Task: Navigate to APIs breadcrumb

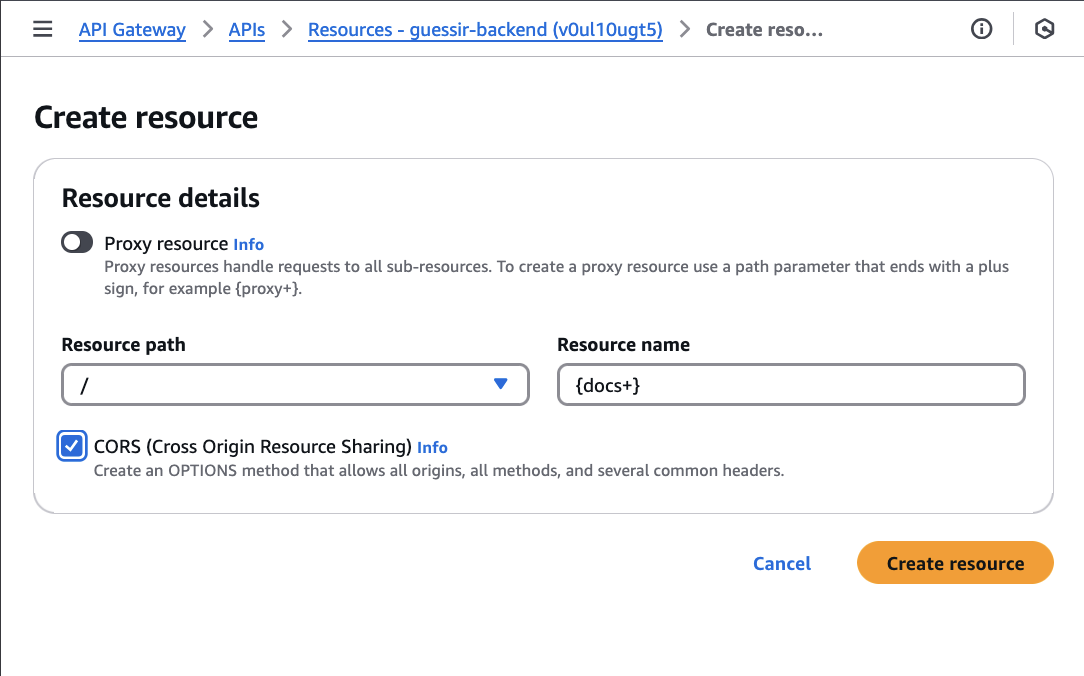Action: point(247,30)
